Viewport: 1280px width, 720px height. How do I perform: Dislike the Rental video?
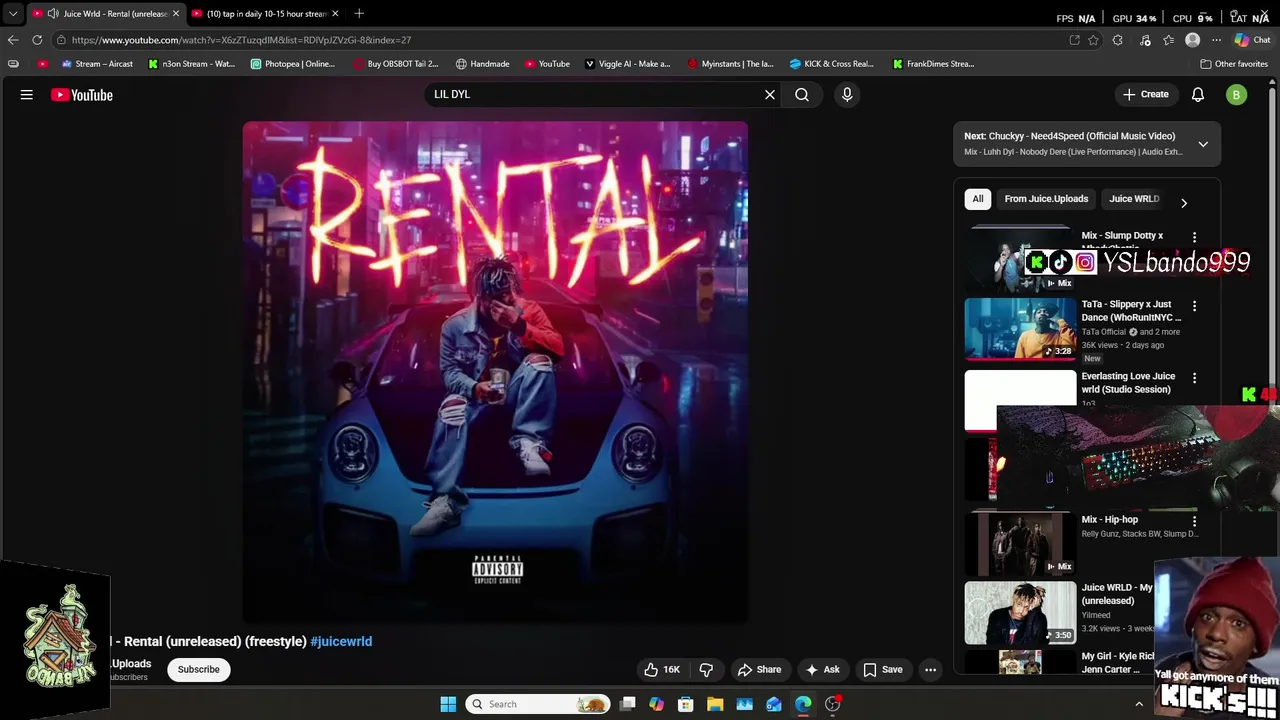click(706, 669)
